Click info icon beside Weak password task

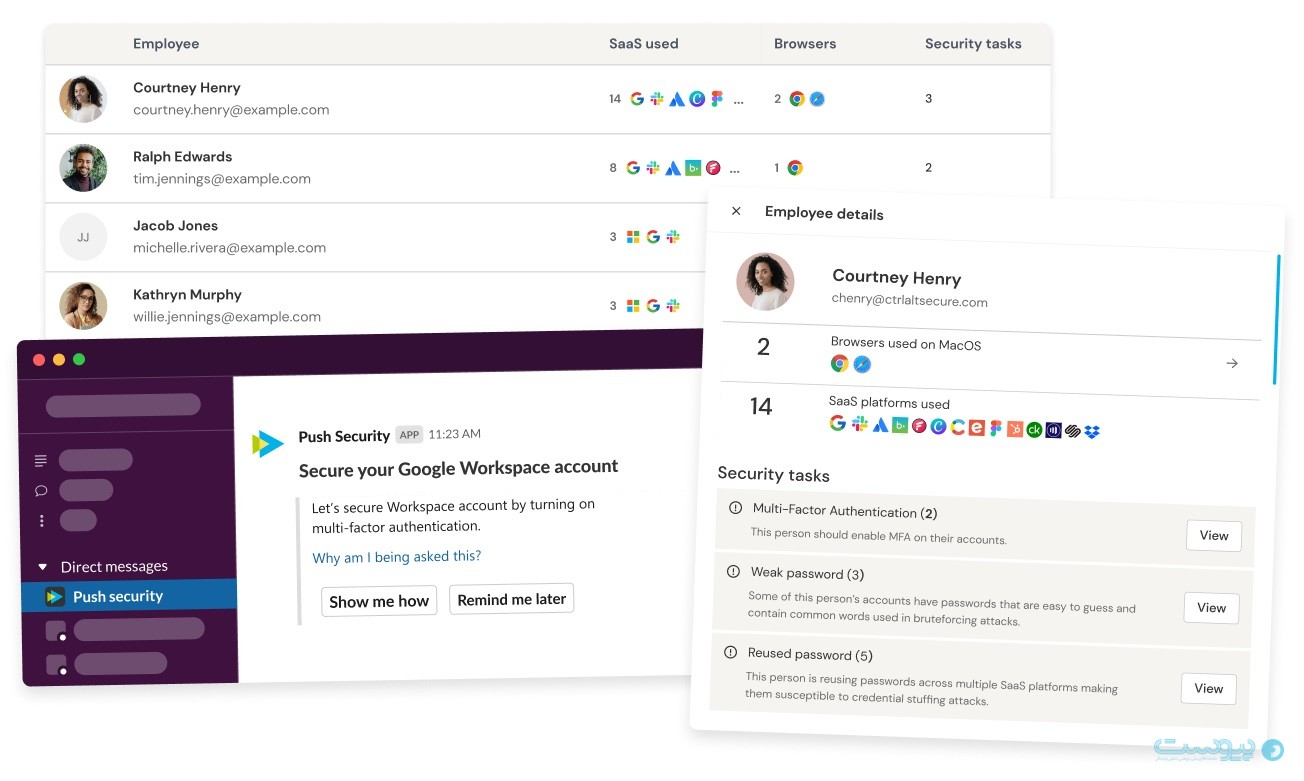pyautogui.click(x=733, y=571)
